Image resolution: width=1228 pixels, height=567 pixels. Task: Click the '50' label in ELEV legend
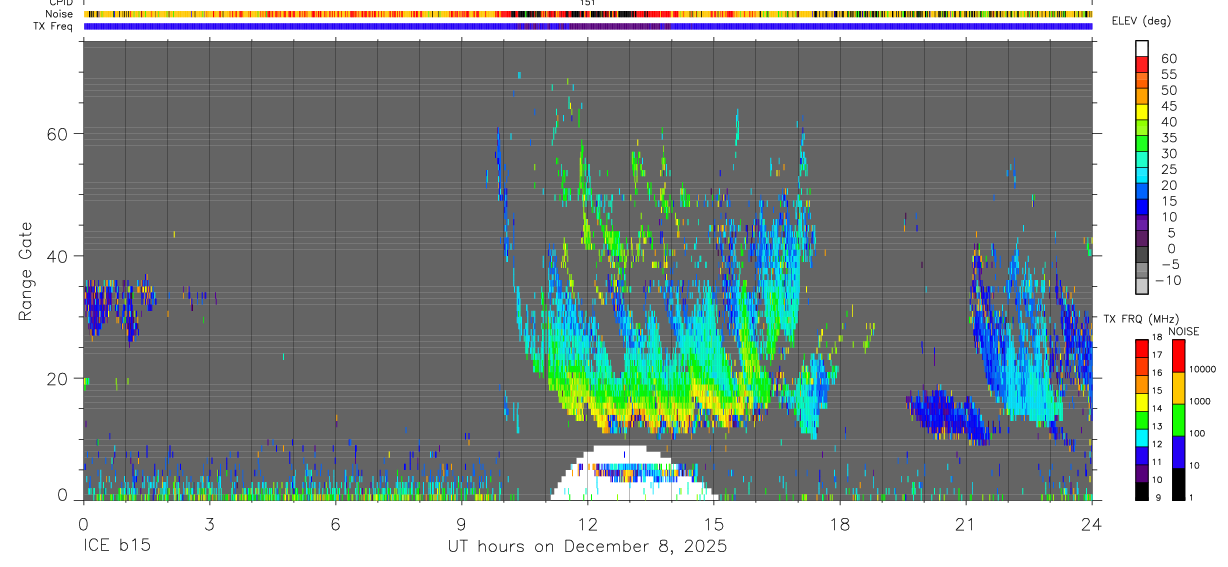pos(1169,90)
